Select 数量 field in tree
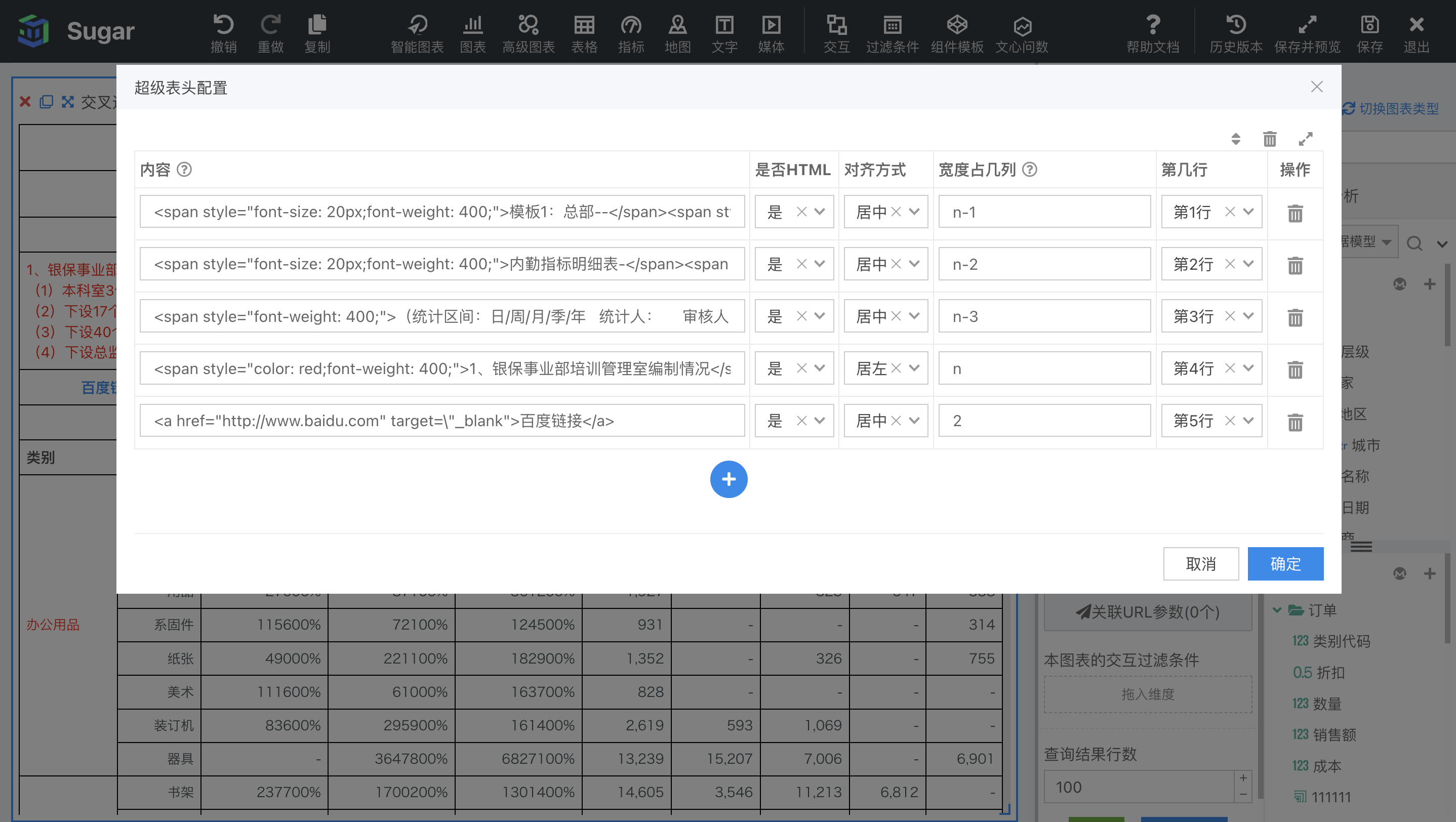The width and height of the screenshot is (1456, 822). [x=1317, y=704]
